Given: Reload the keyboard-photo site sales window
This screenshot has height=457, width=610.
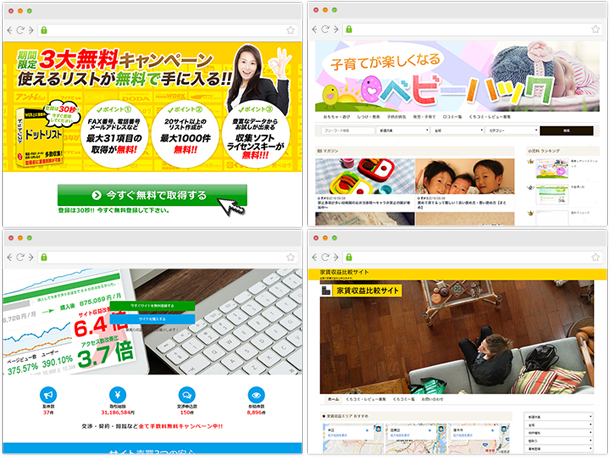Looking at the screenshot, I should [x=20, y=257].
